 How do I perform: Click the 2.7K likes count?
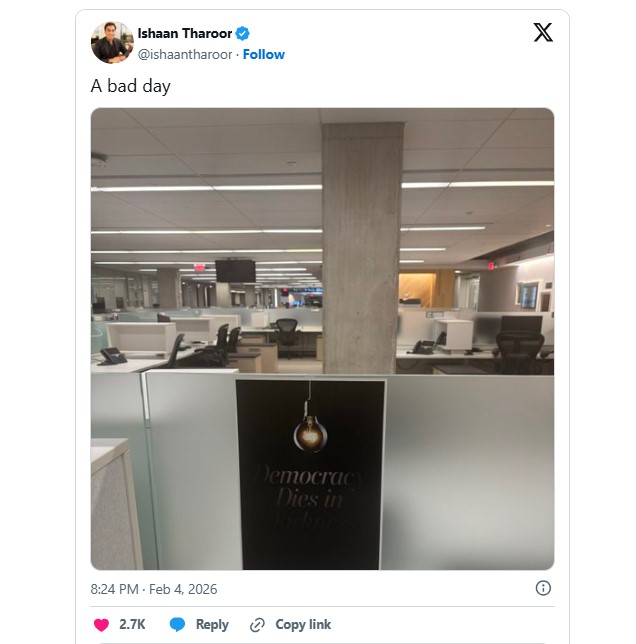pyautogui.click(x=132, y=624)
